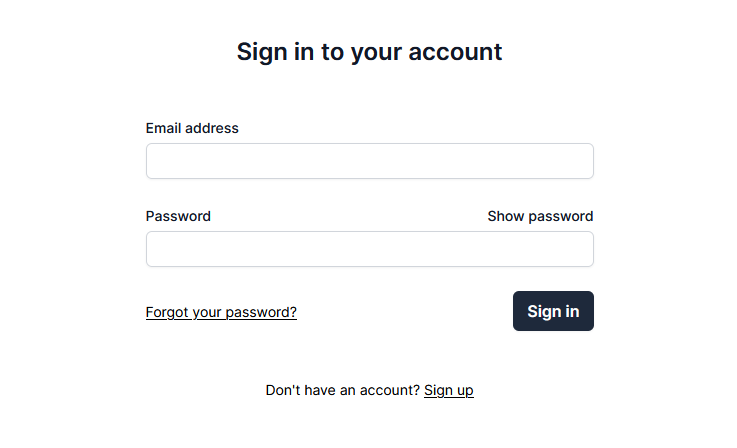This screenshot has width=737, height=448.
Task: Enable password visibility with Show password
Action: (x=540, y=216)
